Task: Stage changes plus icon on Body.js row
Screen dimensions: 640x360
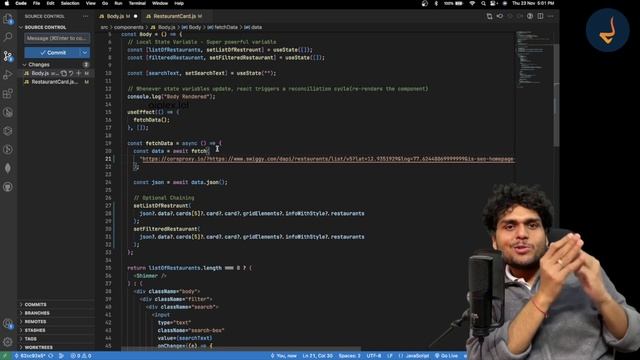Action: pyautogui.click(x=78, y=73)
